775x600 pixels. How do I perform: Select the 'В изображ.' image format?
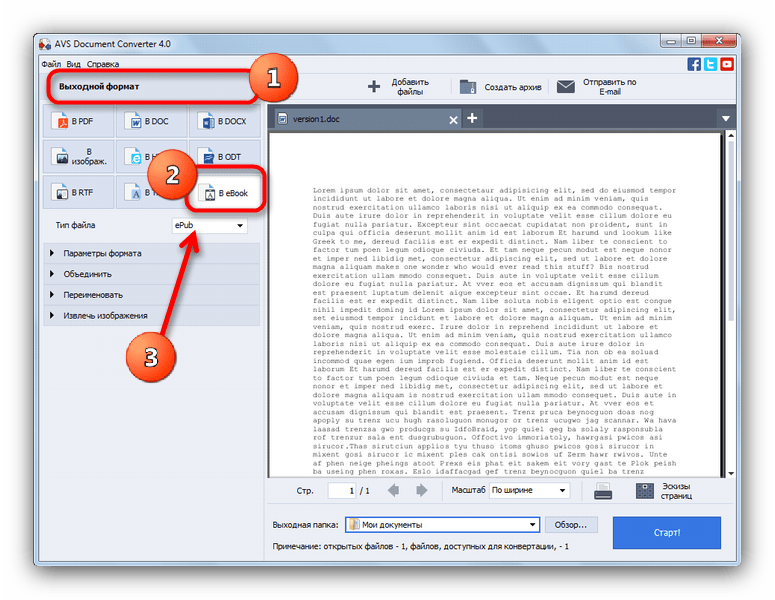coord(78,157)
